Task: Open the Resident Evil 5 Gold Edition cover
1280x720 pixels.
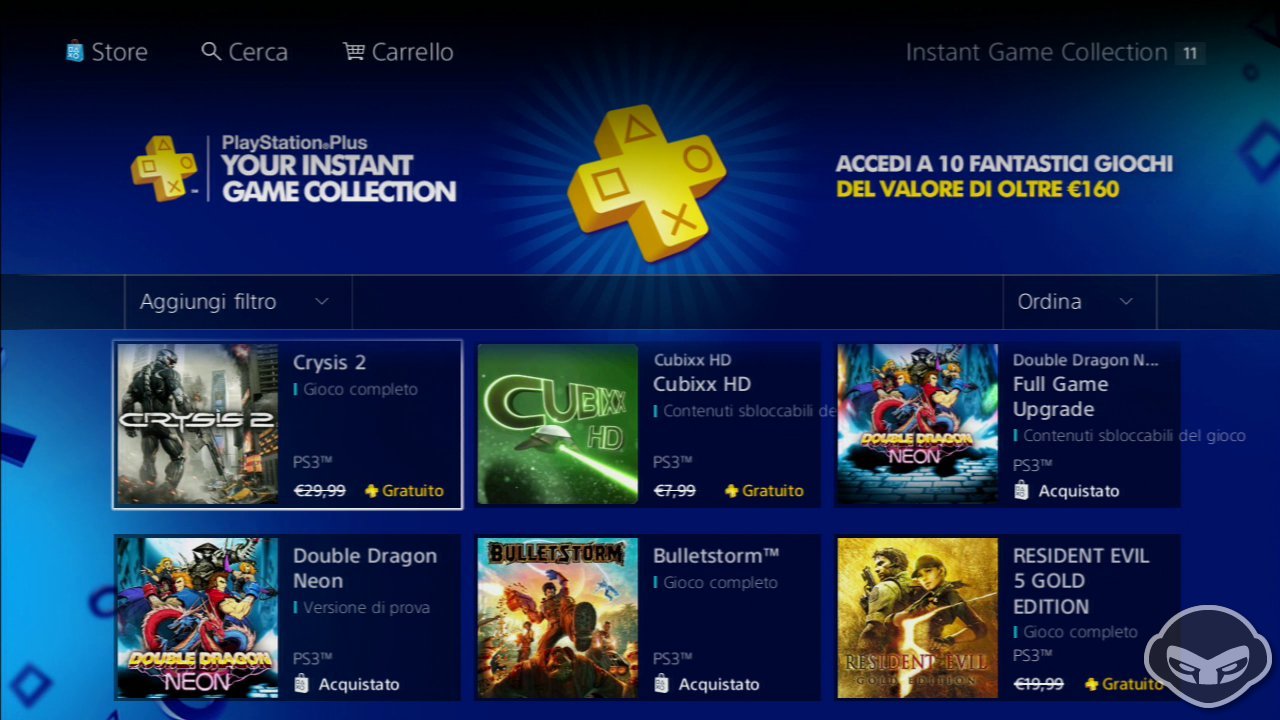Action: pos(918,618)
